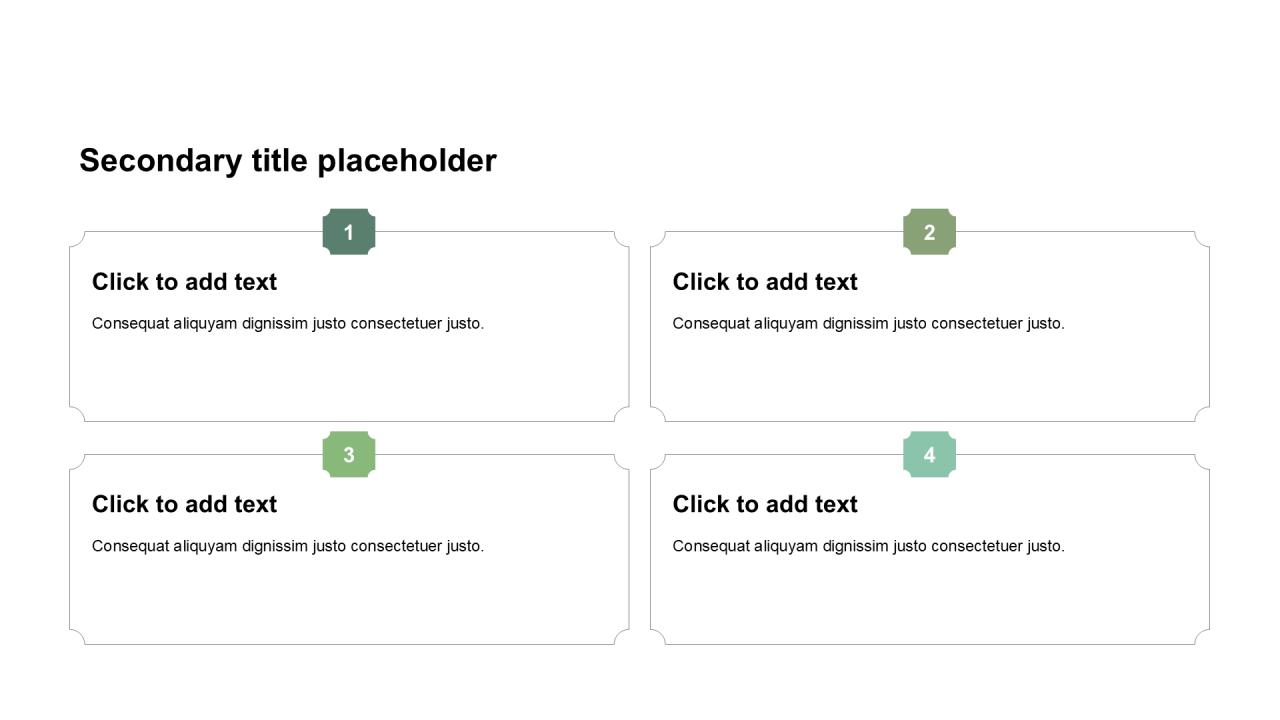Click 'Click to add text' heading in card 3
The height and width of the screenshot is (720, 1280).
(x=184, y=504)
